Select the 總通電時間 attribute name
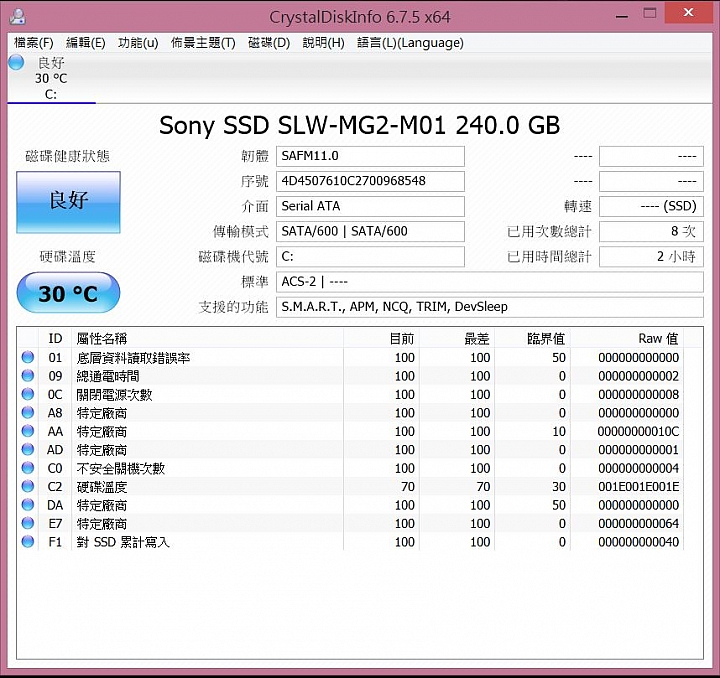 tap(108, 376)
